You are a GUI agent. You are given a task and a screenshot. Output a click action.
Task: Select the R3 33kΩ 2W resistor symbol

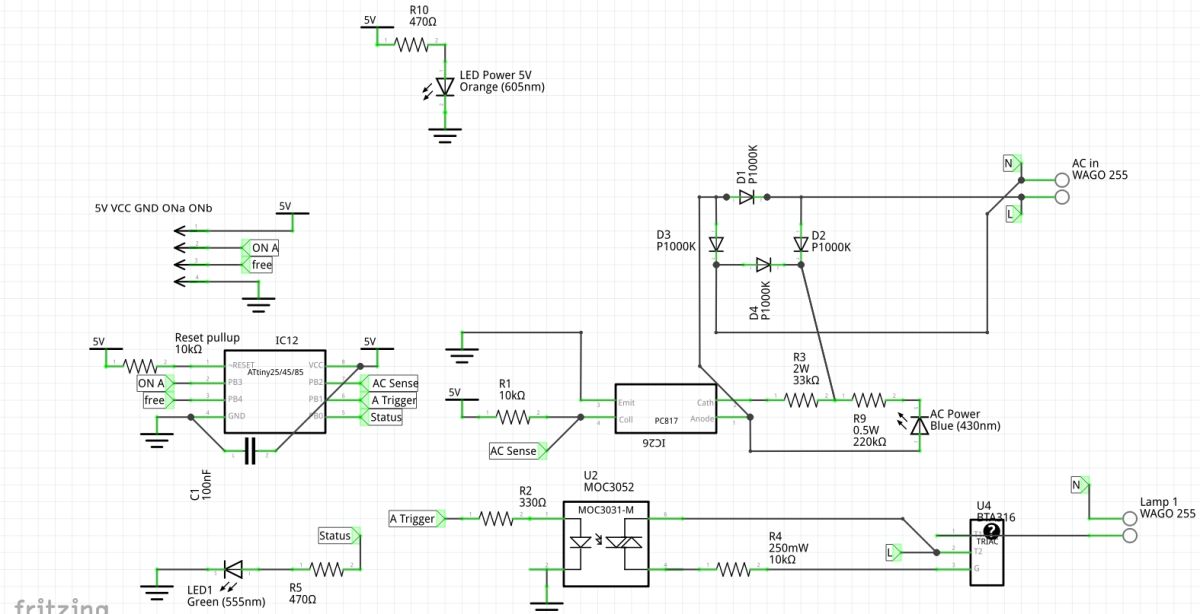[x=801, y=400]
